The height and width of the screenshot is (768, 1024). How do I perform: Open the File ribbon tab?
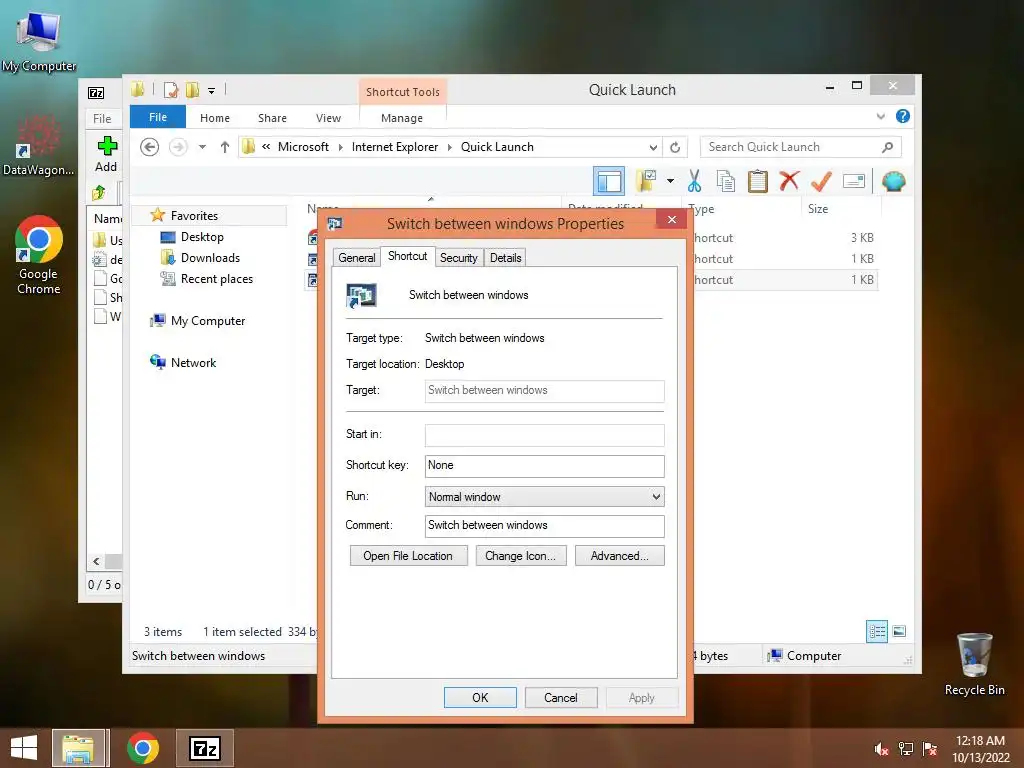pos(158,117)
